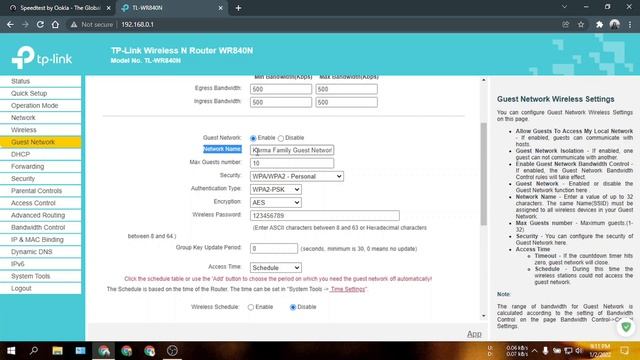Open the Encryption AES dropdown
Screen dimensions: 640x360
(x=276, y=202)
